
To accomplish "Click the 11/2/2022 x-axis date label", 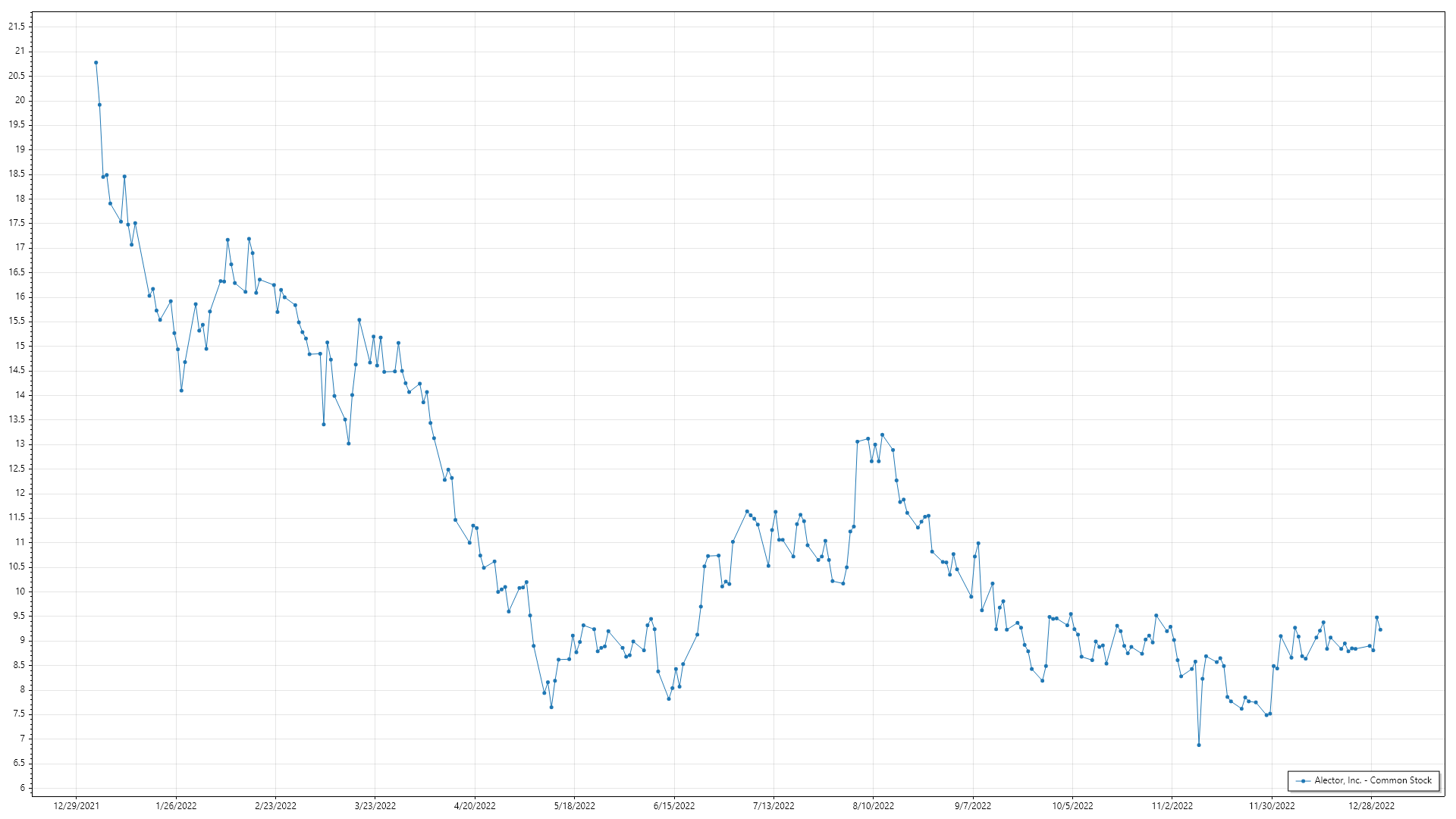I will (x=1172, y=806).
